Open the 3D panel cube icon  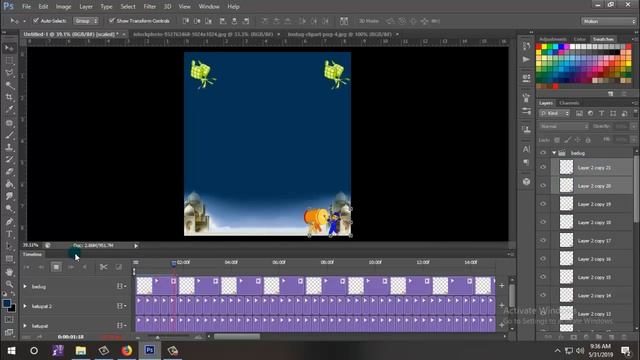[x=526, y=182]
